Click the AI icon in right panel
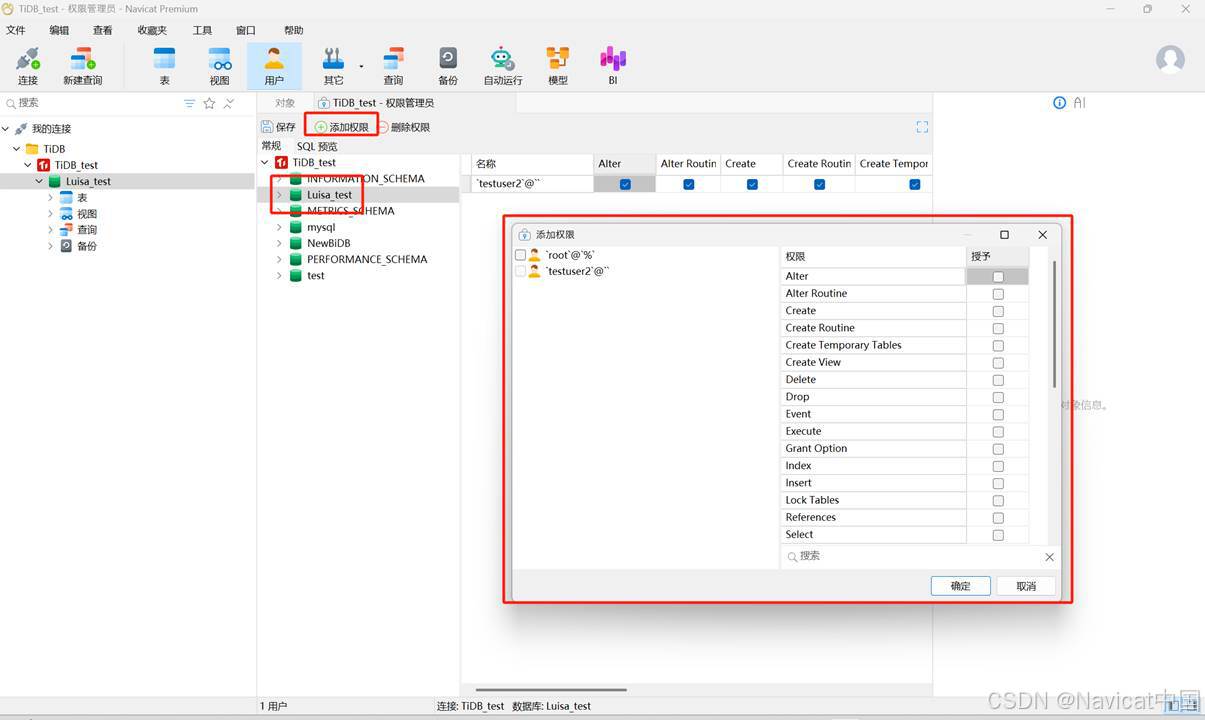Screen dimensions: 1205x720 1079,103
